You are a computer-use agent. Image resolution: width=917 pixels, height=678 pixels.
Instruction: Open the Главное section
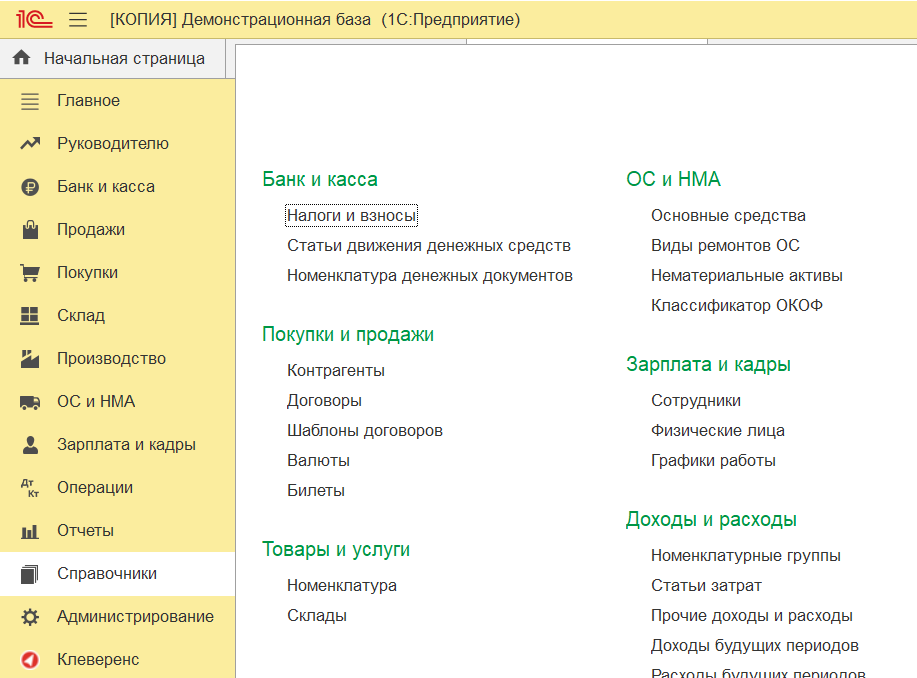coord(88,101)
